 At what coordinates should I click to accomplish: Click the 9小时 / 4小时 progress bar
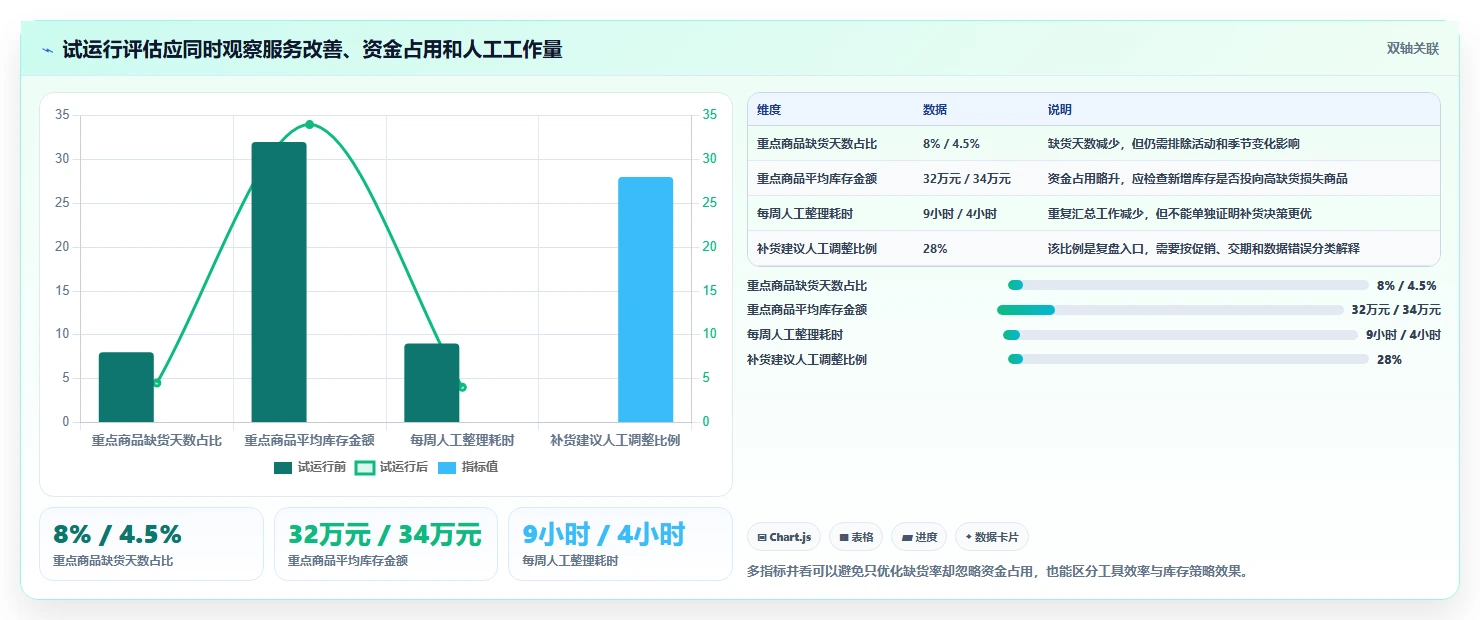tap(1181, 334)
